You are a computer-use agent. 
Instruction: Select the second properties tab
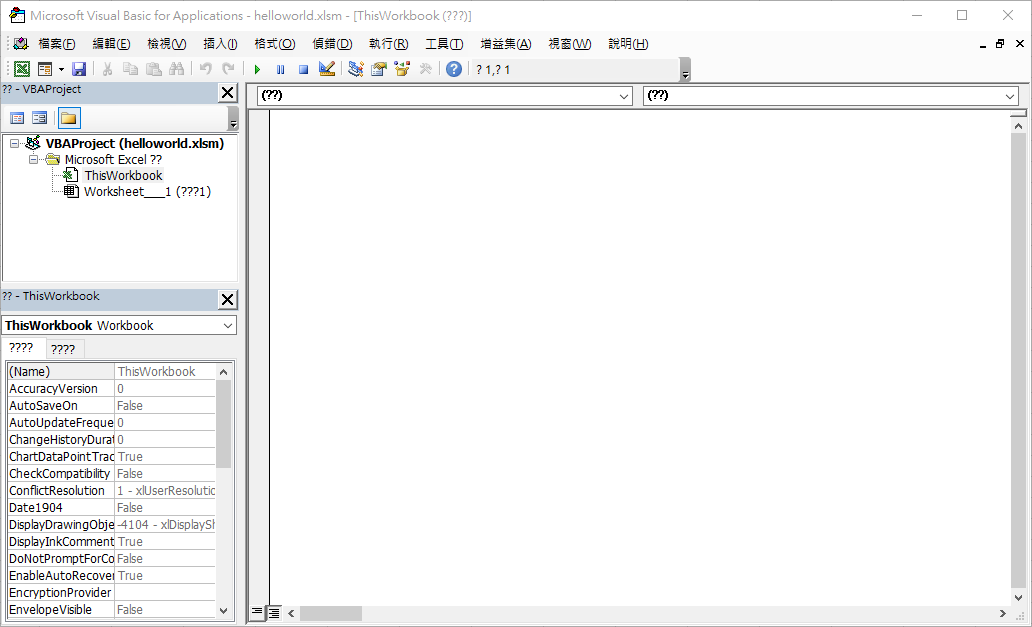pyautogui.click(x=63, y=349)
